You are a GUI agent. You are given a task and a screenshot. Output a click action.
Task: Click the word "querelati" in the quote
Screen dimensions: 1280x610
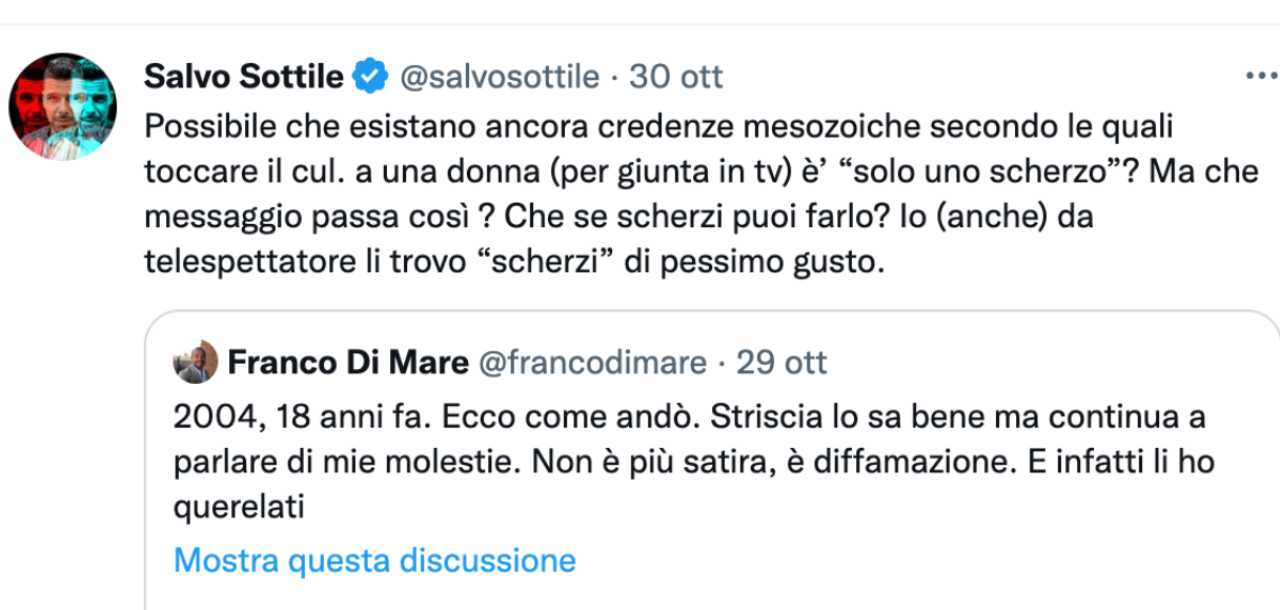pyautogui.click(x=238, y=508)
